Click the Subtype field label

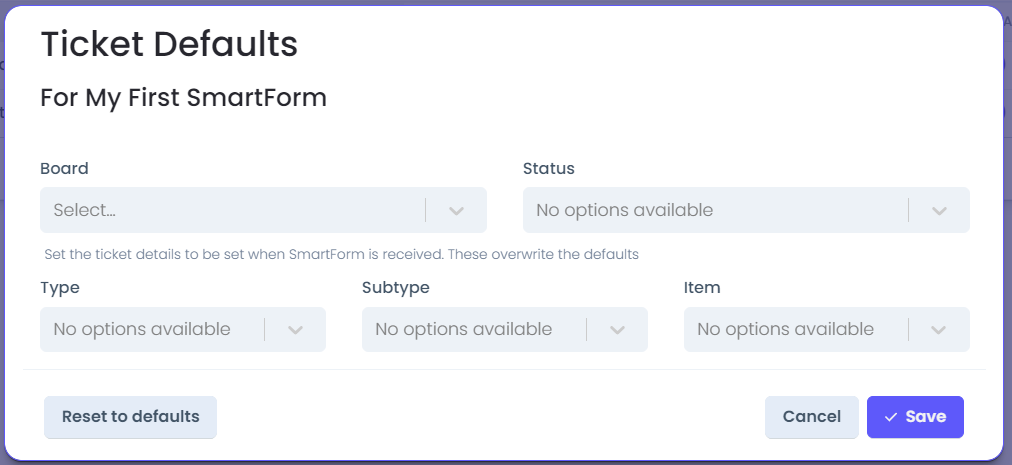tap(396, 287)
